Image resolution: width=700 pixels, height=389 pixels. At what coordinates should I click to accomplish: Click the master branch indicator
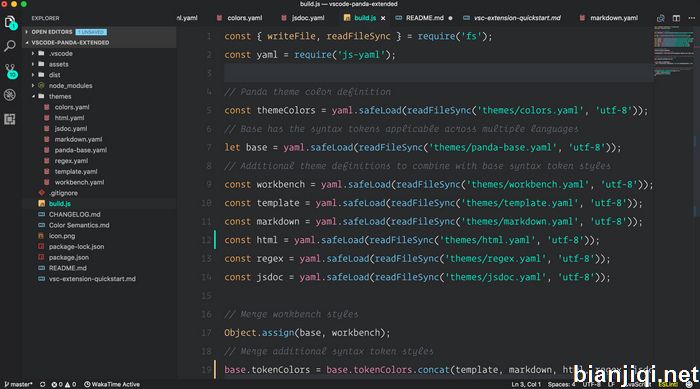(18, 384)
